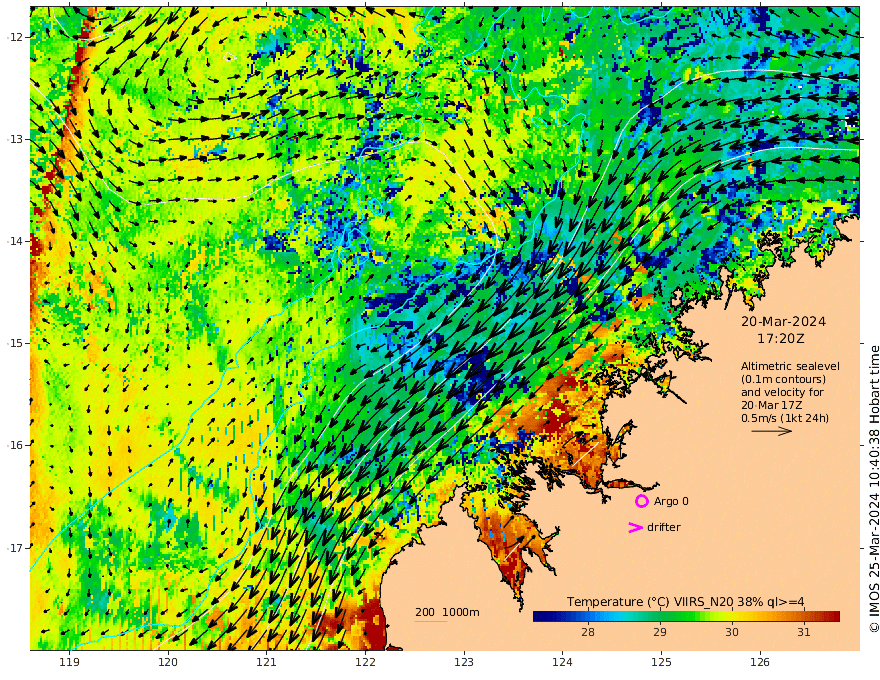The width and height of the screenshot is (880, 680).
Task: Click the 20-Mar-2024 date label
Action: [x=783, y=321]
